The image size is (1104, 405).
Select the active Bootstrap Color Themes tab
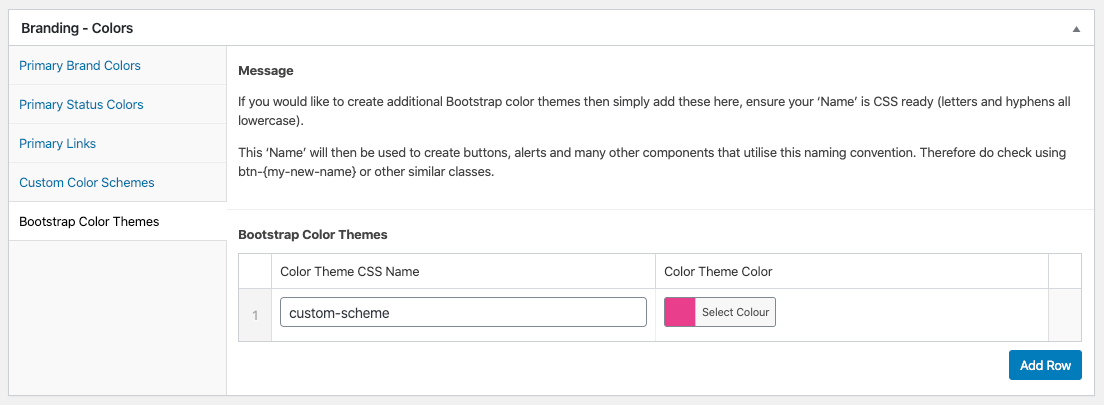(x=89, y=222)
